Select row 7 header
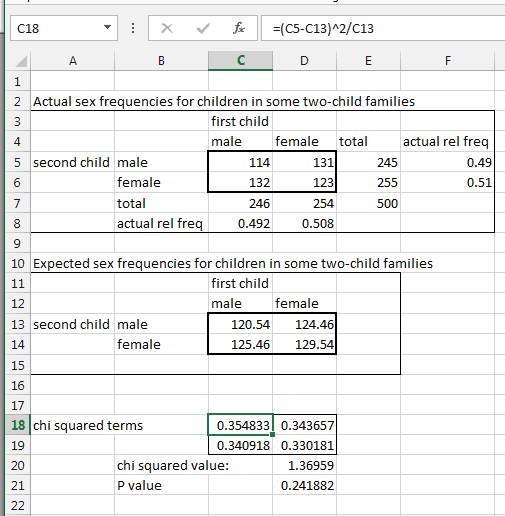Image resolution: width=505 pixels, height=516 pixels. coord(18,203)
